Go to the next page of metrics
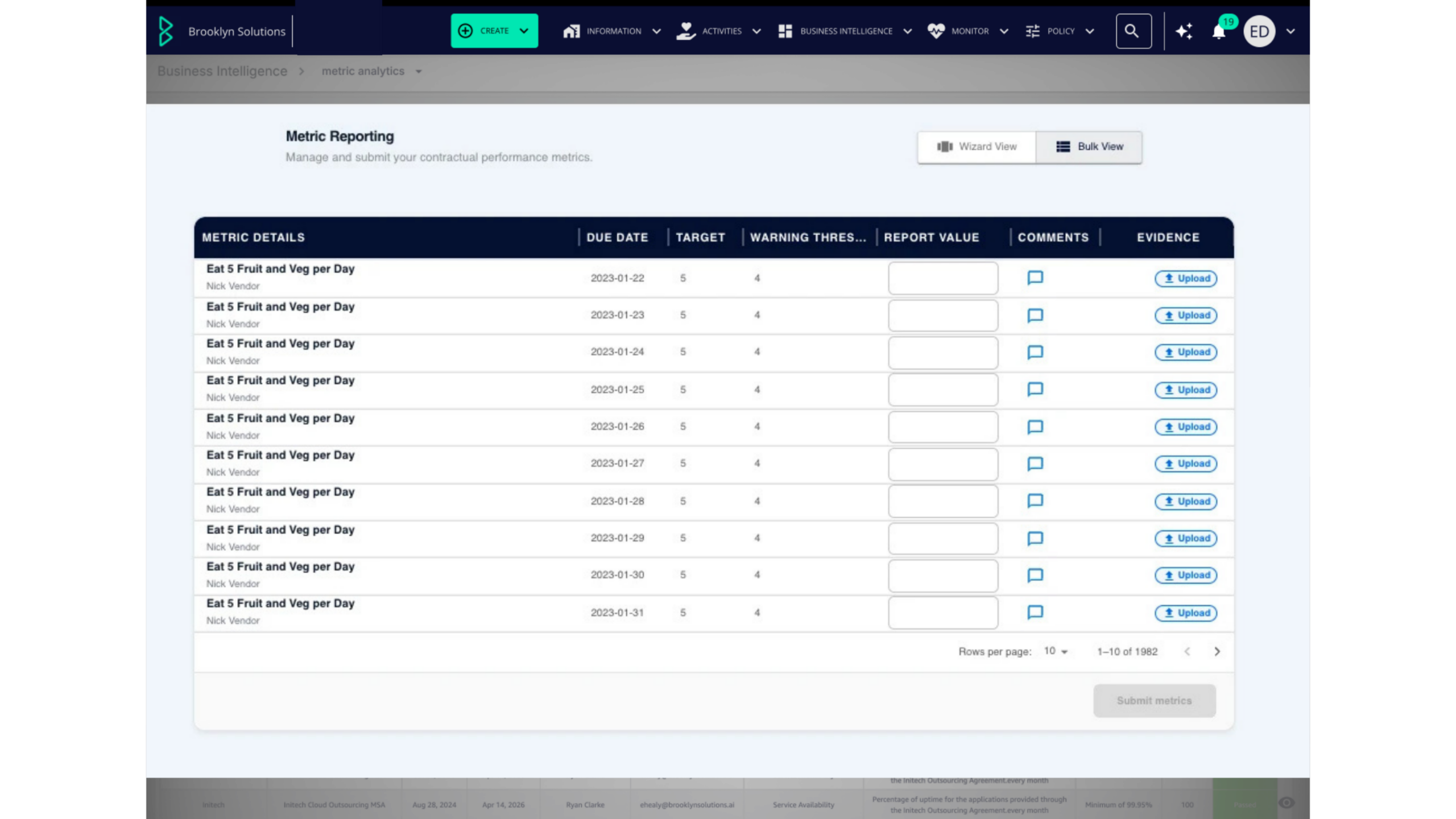1456x819 pixels. click(x=1217, y=651)
